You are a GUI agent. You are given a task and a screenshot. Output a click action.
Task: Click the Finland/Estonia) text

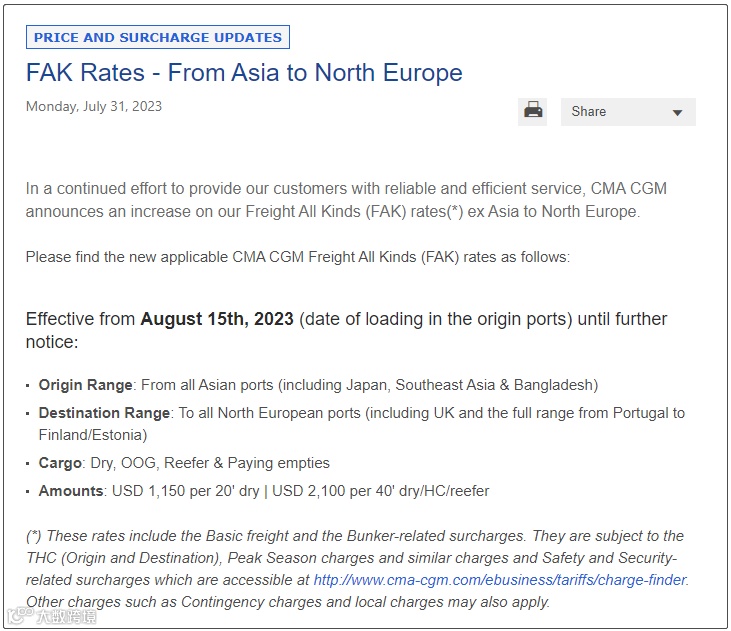93,435
